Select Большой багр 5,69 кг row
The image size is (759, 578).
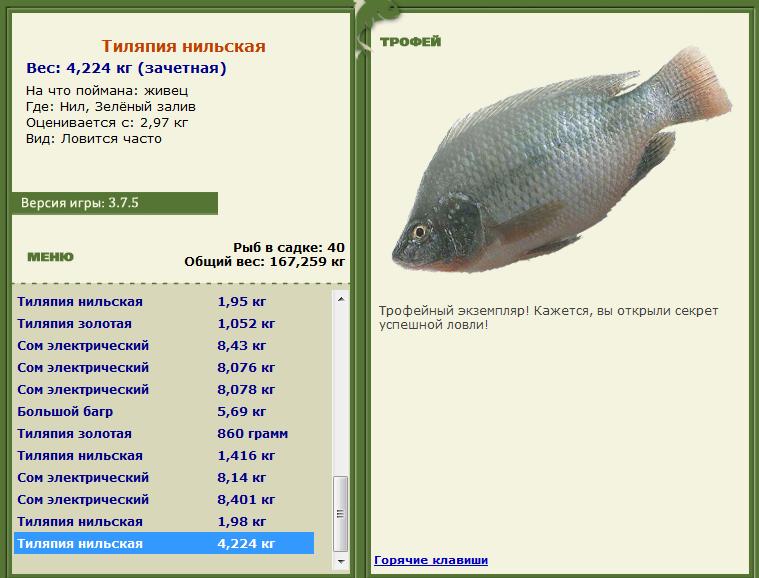pyautogui.click(x=164, y=411)
